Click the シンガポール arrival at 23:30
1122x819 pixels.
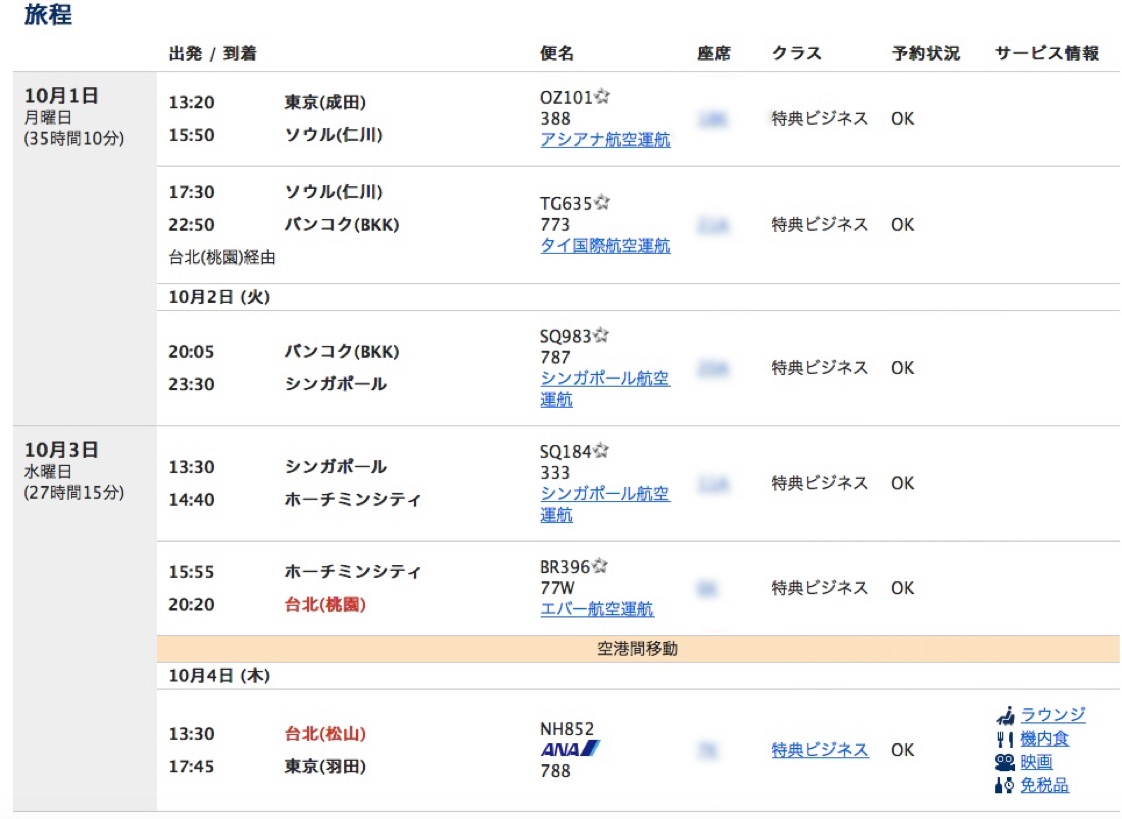(336, 384)
